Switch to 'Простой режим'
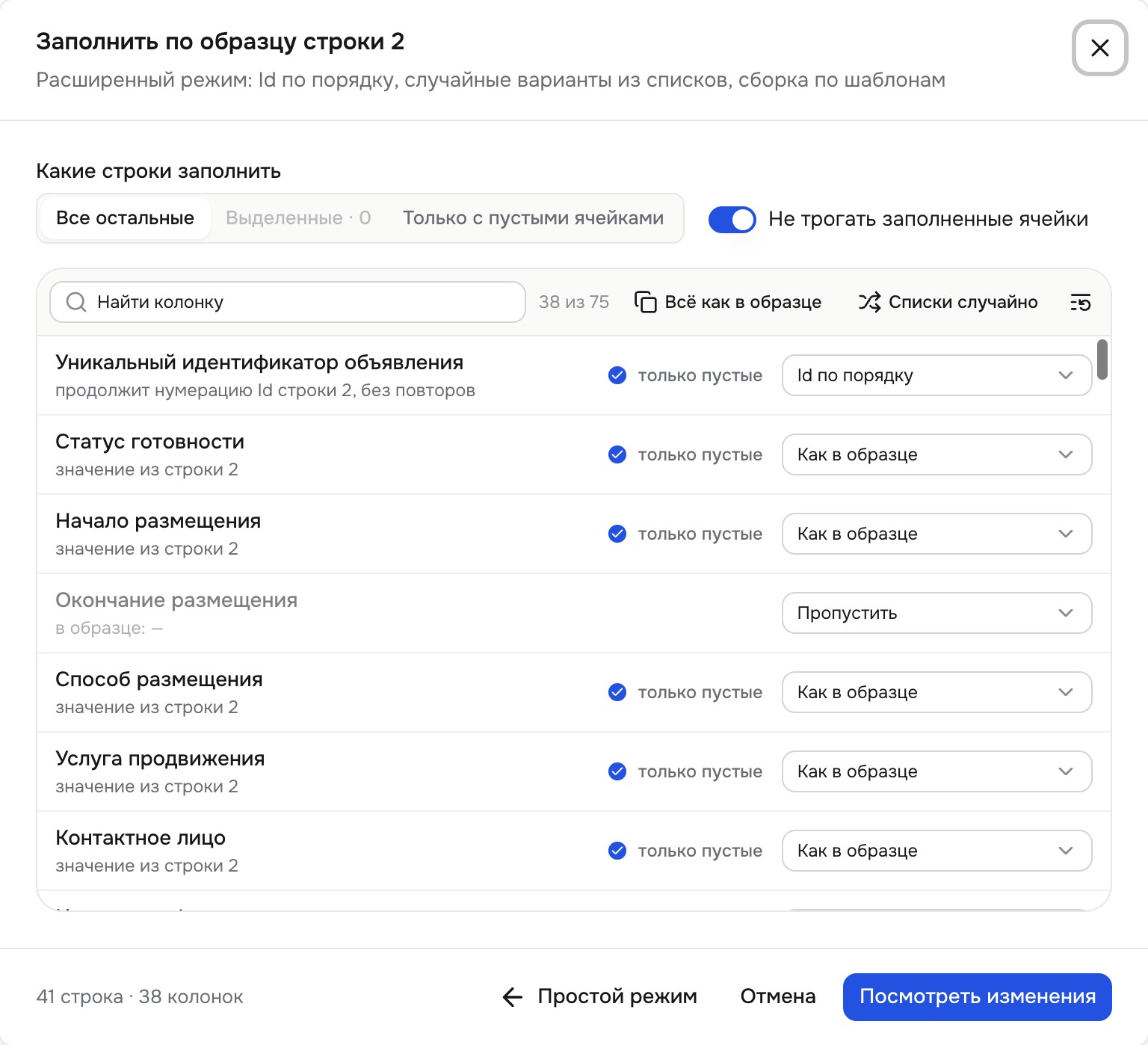1148x1045 pixels. point(599,996)
